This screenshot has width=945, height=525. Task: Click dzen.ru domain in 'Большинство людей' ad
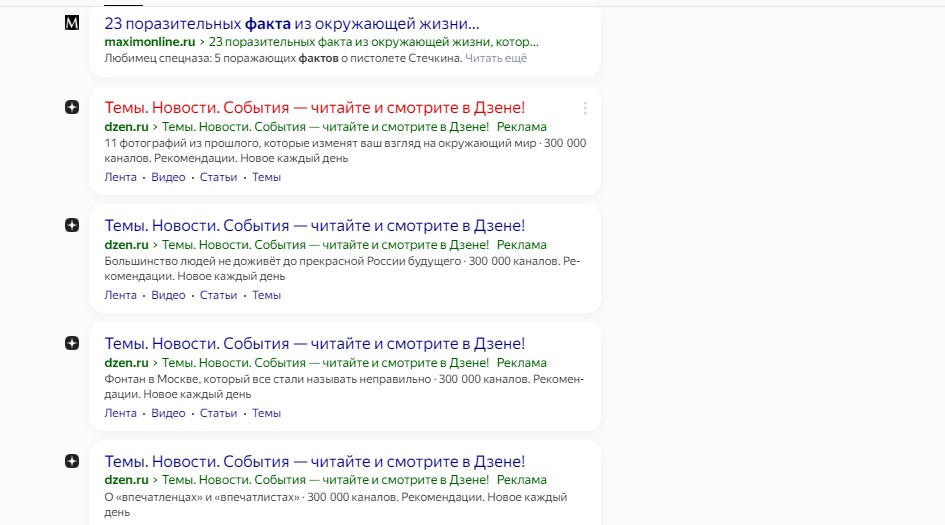point(126,245)
